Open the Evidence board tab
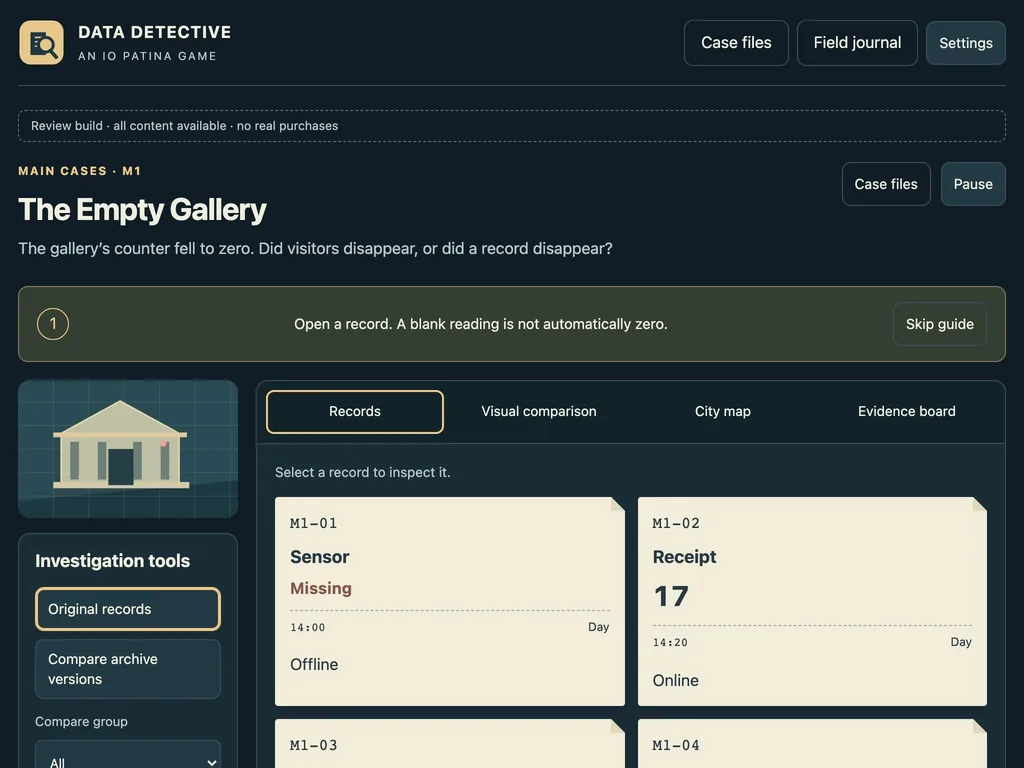 906,411
